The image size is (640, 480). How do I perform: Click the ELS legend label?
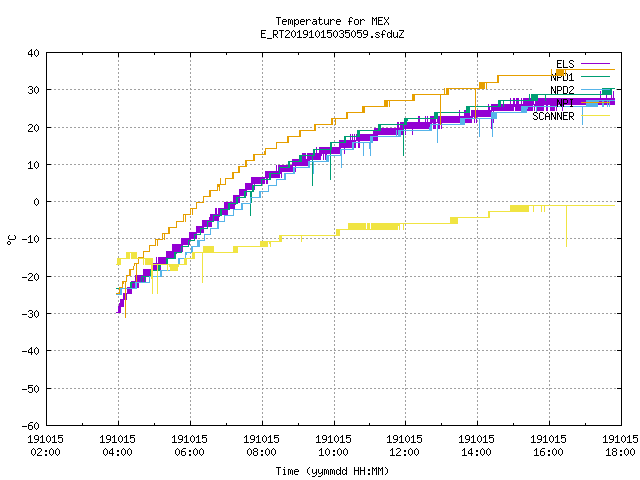pyautogui.click(x=565, y=64)
